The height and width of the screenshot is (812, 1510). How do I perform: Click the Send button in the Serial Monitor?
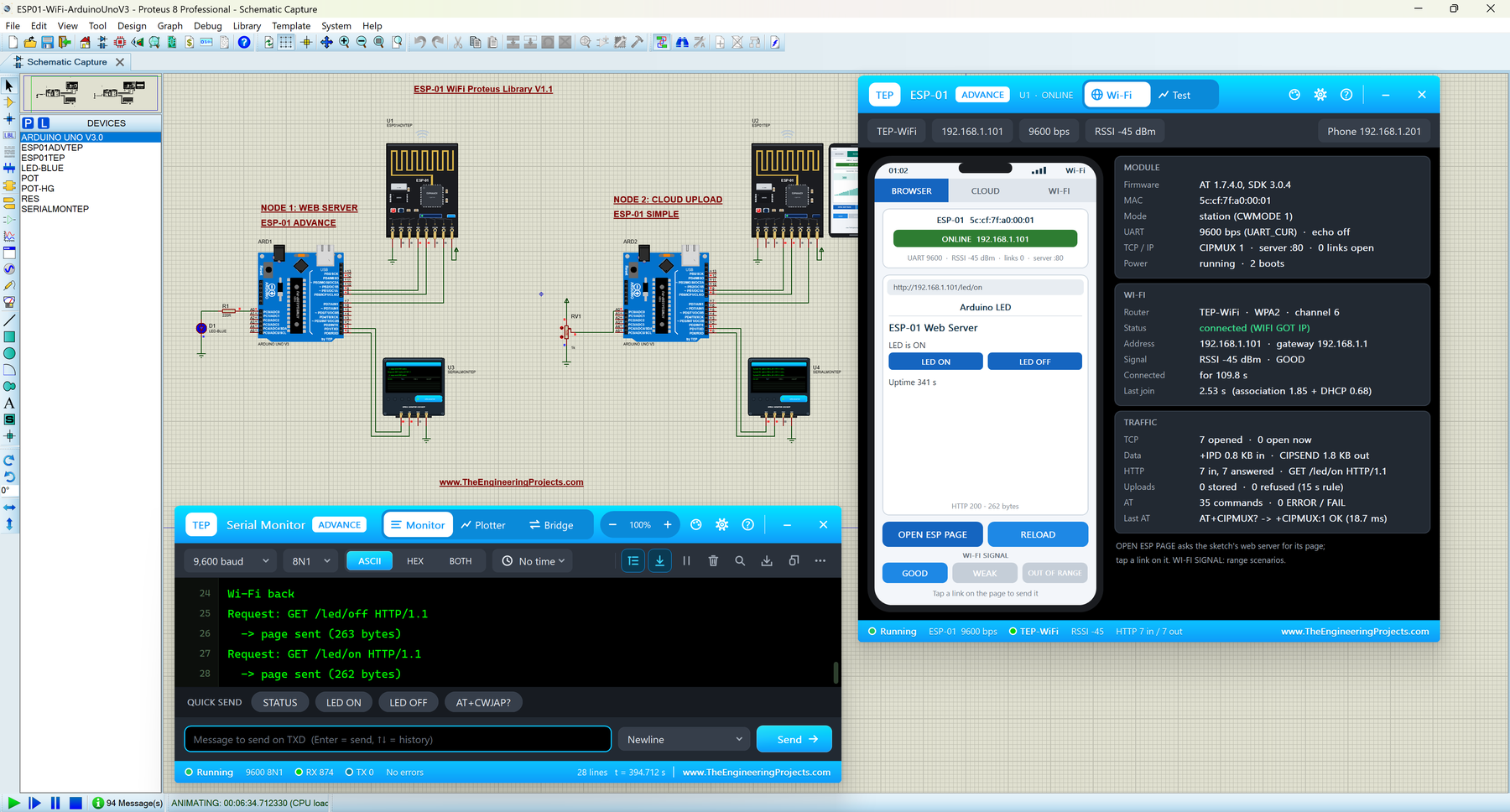point(794,740)
